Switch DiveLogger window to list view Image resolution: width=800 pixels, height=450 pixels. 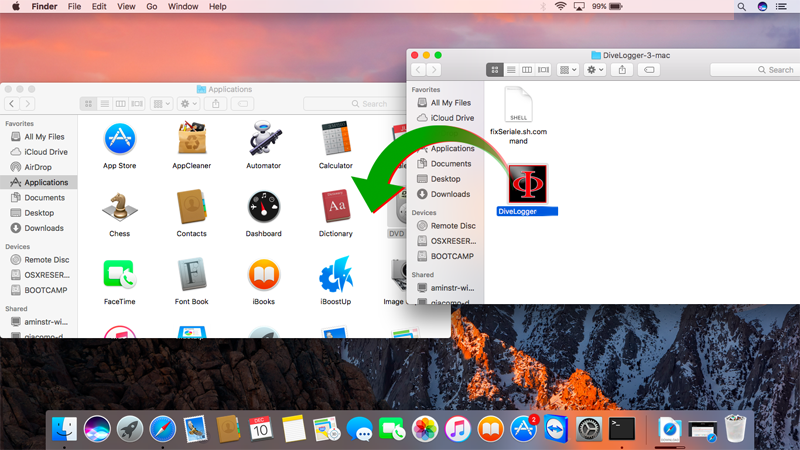point(511,70)
